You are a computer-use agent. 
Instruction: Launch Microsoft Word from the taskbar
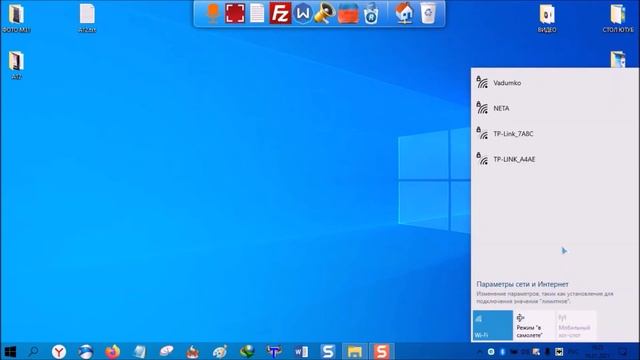[x=301, y=351]
